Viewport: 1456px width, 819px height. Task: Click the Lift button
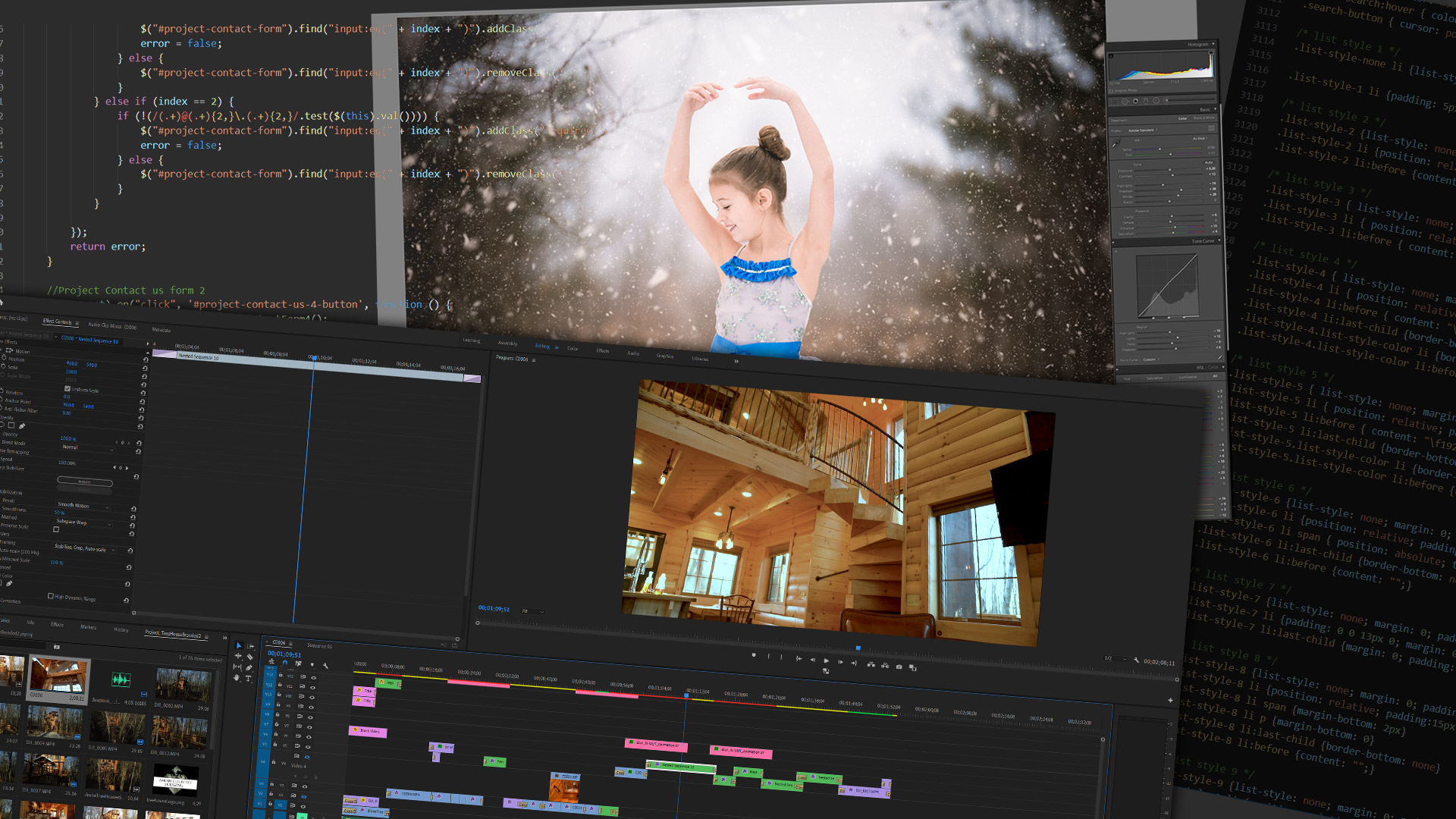point(871,665)
